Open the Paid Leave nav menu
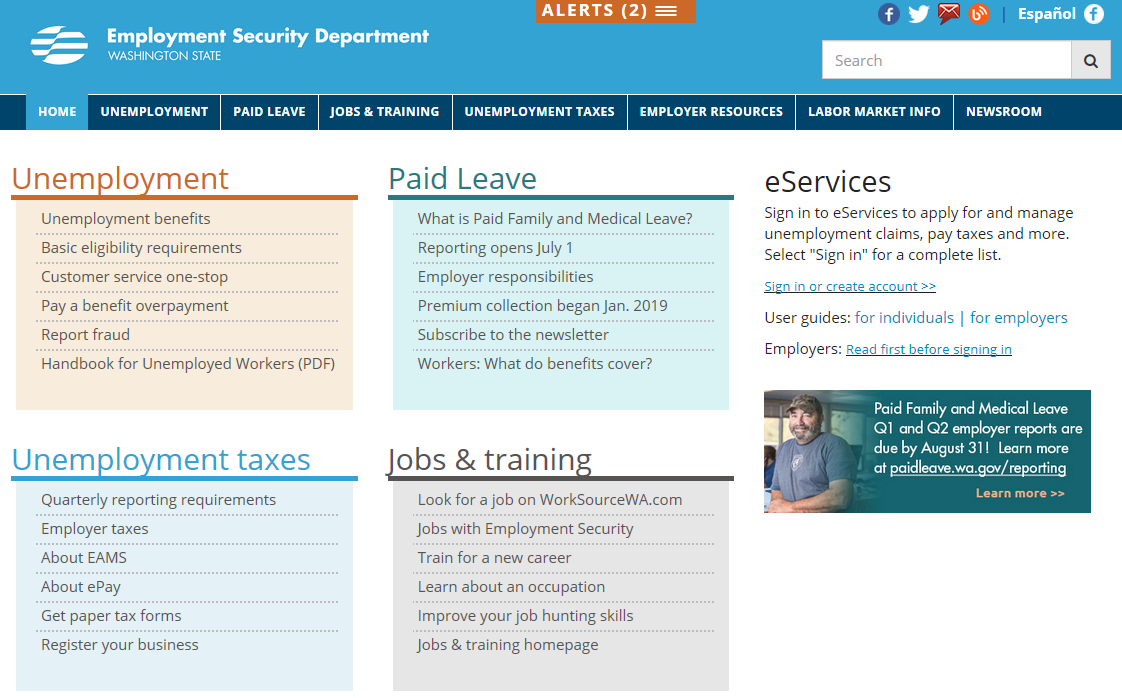Screen dimensions: 1122x698 click(x=269, y=112)
